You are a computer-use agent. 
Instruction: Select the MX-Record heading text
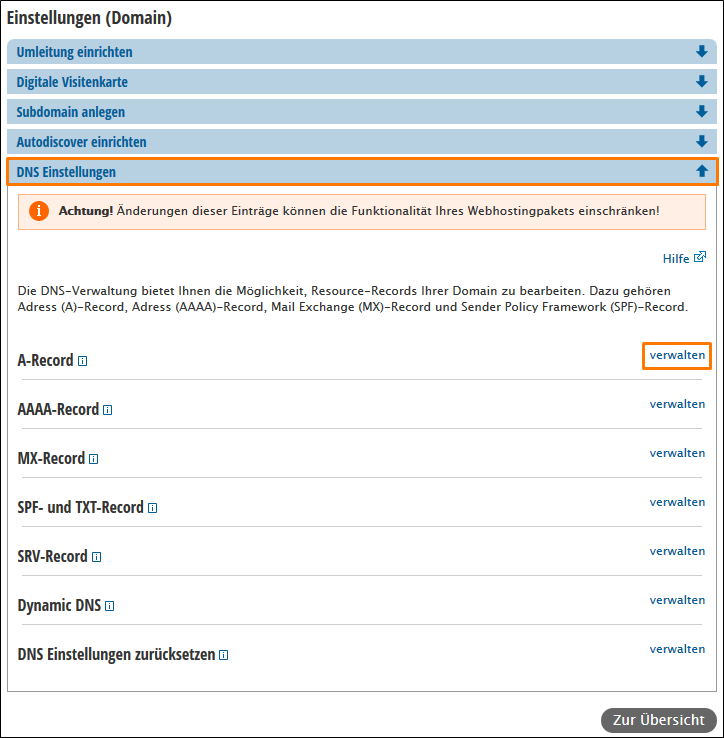coord(51,458)
